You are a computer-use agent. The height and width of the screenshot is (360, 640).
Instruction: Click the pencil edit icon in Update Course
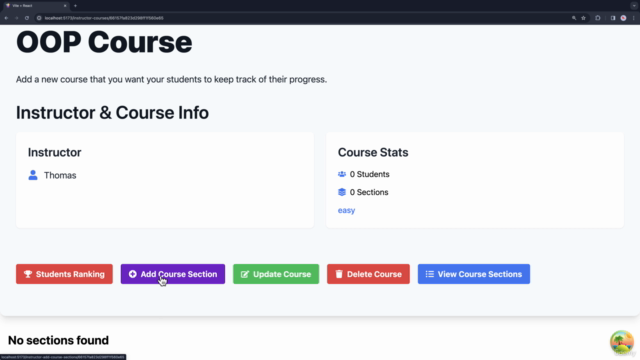pyautogui.click(x=245, y=274)
